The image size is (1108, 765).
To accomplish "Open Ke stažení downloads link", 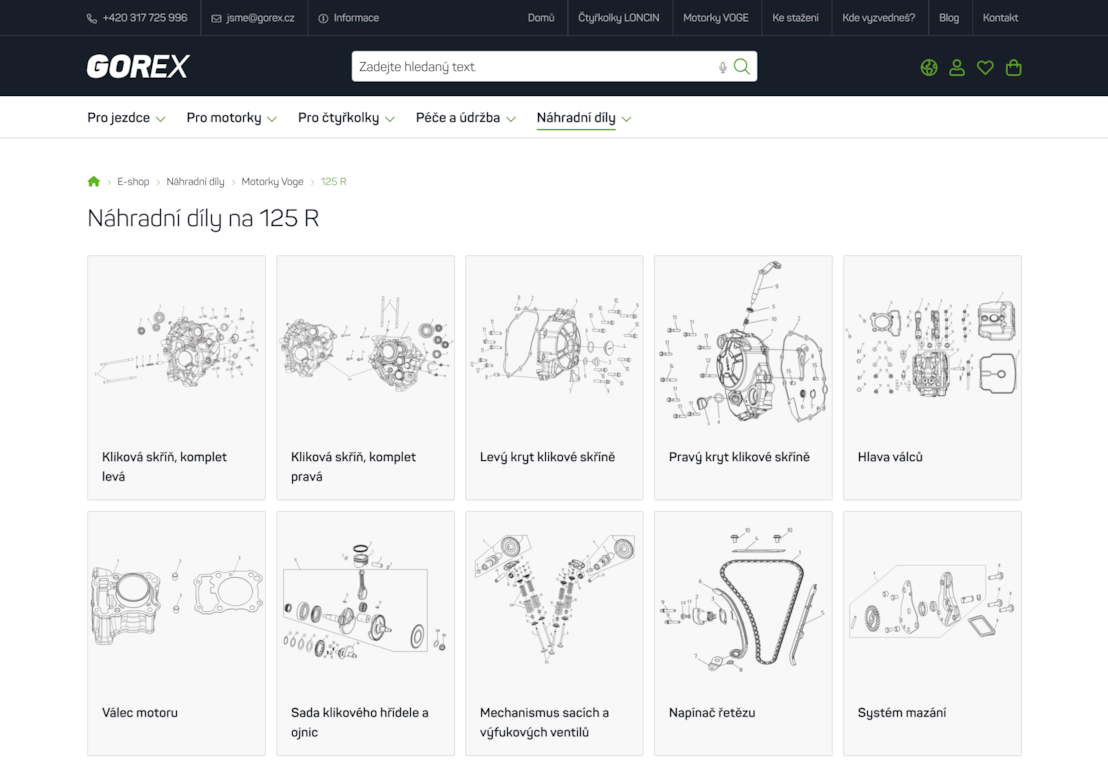I will (796, 18).
